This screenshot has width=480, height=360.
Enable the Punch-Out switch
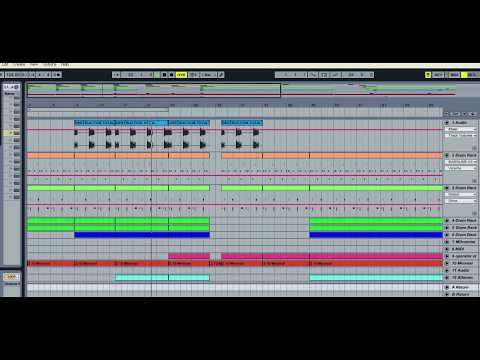pos(335,75)
